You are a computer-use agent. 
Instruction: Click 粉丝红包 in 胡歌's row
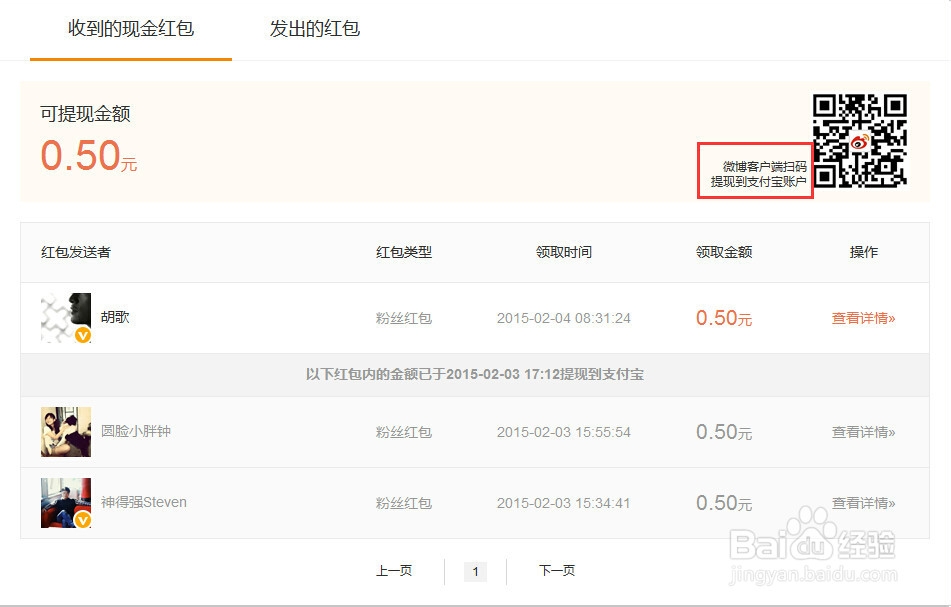pyautogui.click(x=404, y=318)
